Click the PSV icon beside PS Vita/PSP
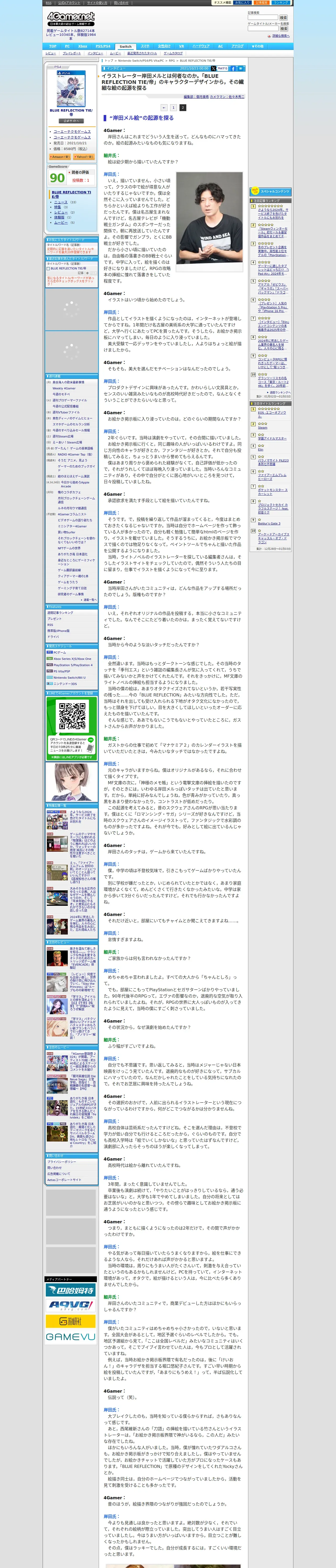This screenshot has width=336, height=1568. [49, 671]
